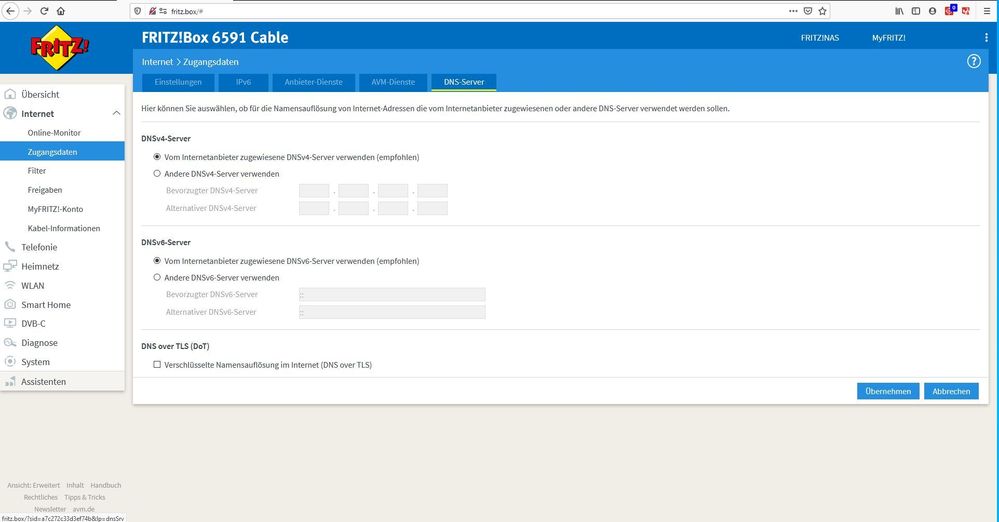Click Ansicht: Erweitert footer link
This screenshot has height=522, width=999.
34,485
